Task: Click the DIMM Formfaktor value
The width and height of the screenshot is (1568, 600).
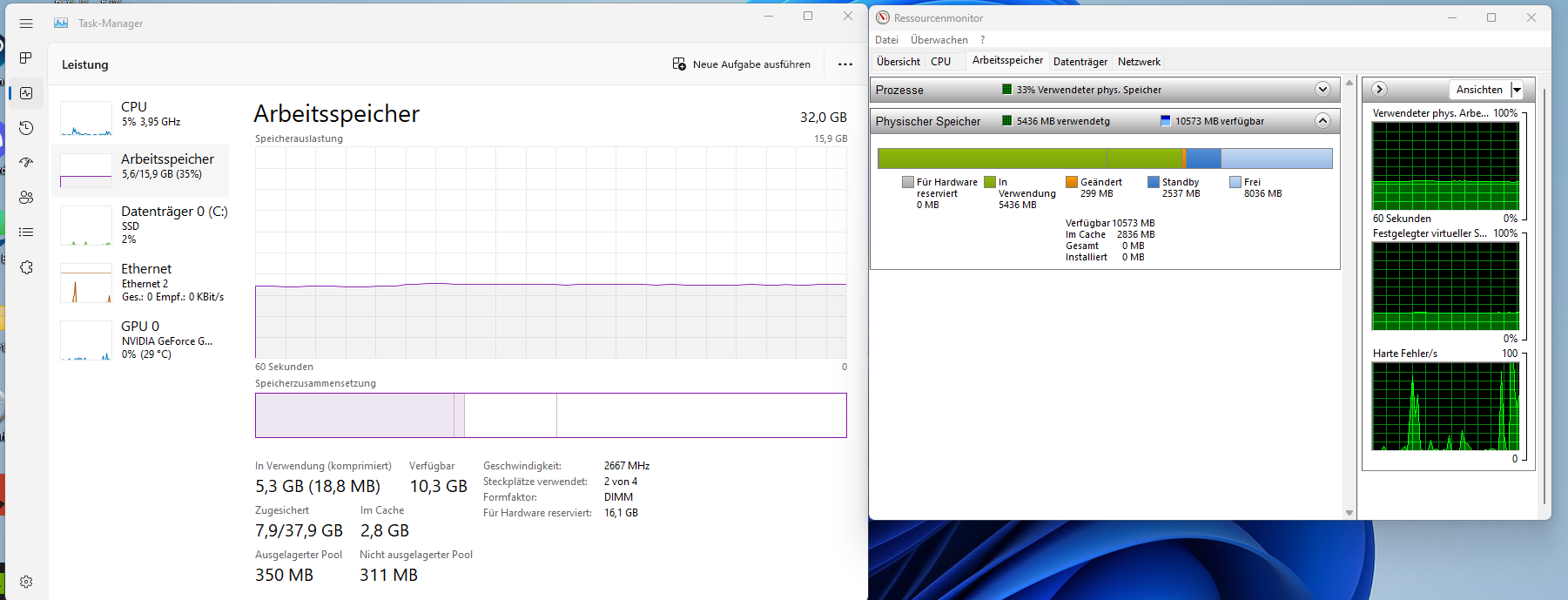Action: click(x=618, y=497)
